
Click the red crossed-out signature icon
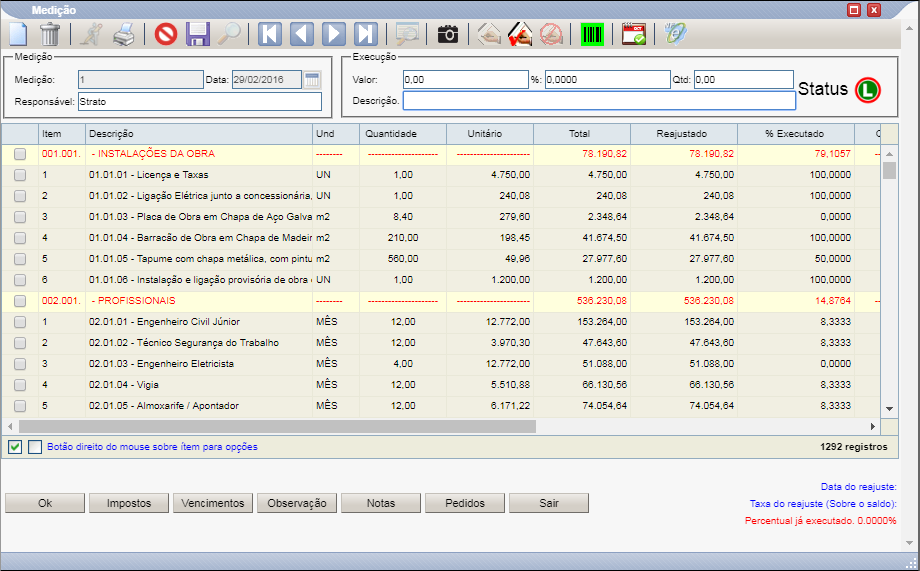click(551, 34)
